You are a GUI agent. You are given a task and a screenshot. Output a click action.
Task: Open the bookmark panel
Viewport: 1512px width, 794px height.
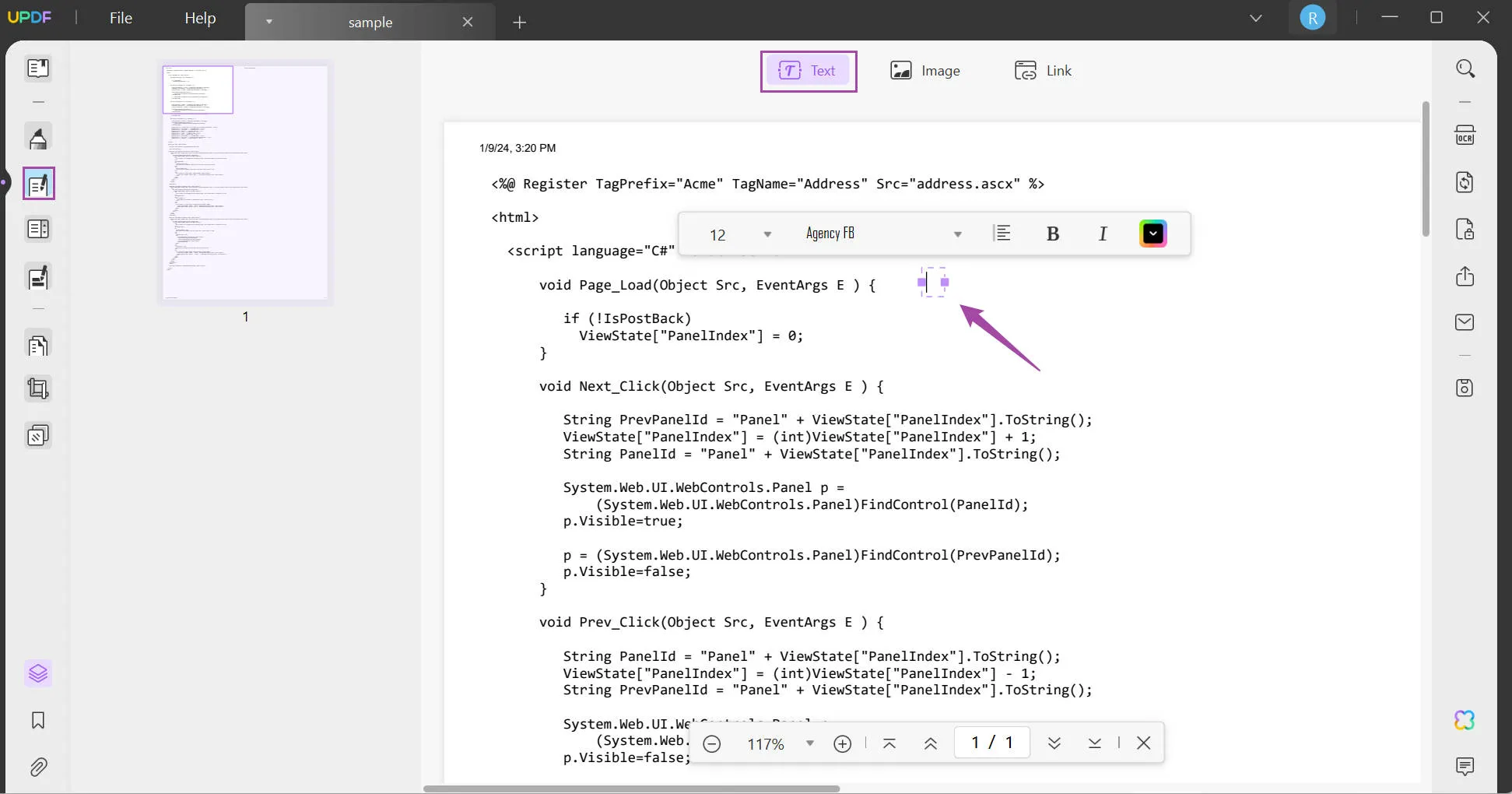click(x=38, y=720)
